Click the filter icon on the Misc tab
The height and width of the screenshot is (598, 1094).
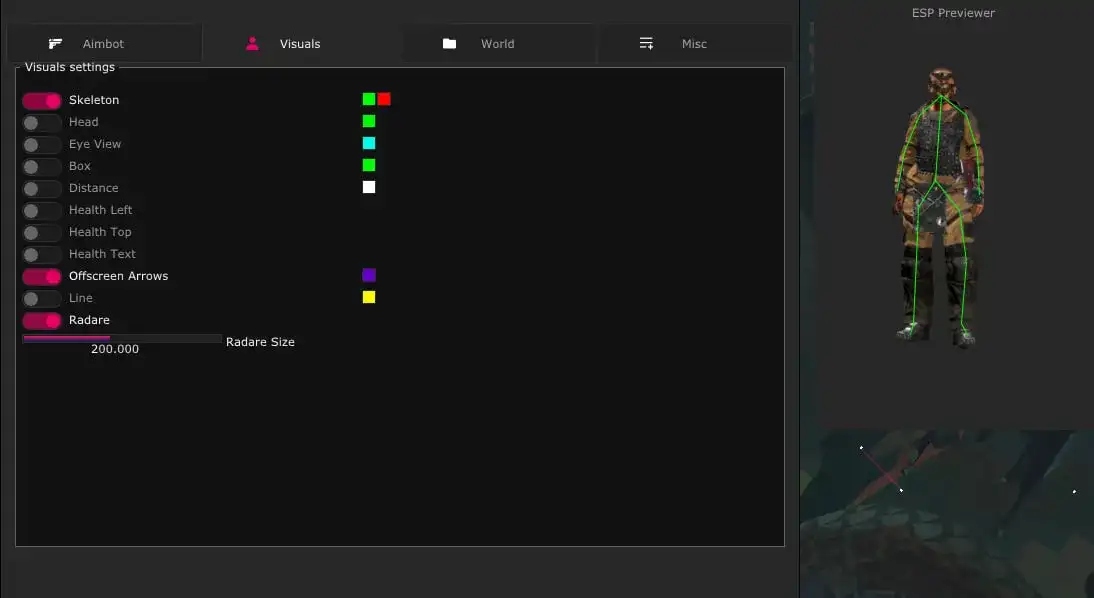coord(646,43)
